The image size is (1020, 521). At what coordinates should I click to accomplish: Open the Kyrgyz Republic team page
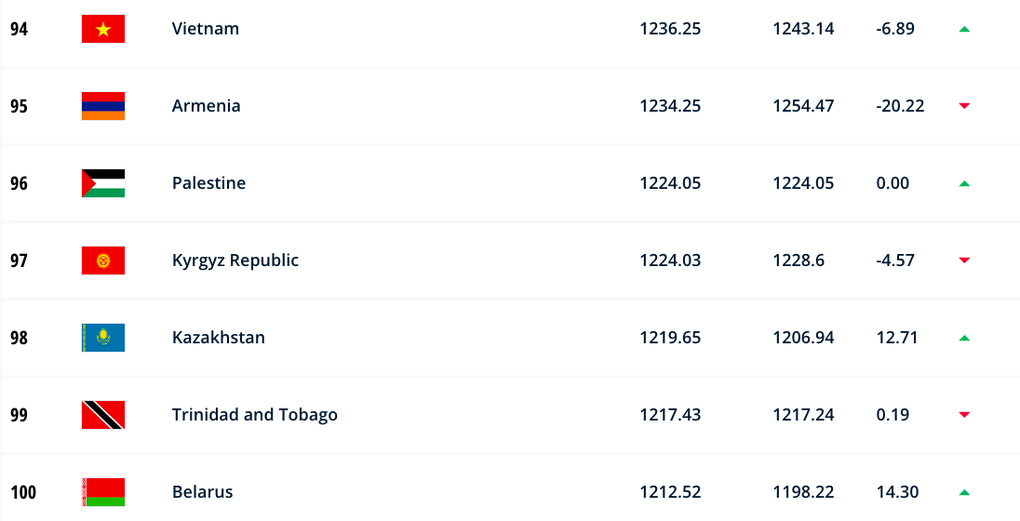click(235, 261)
